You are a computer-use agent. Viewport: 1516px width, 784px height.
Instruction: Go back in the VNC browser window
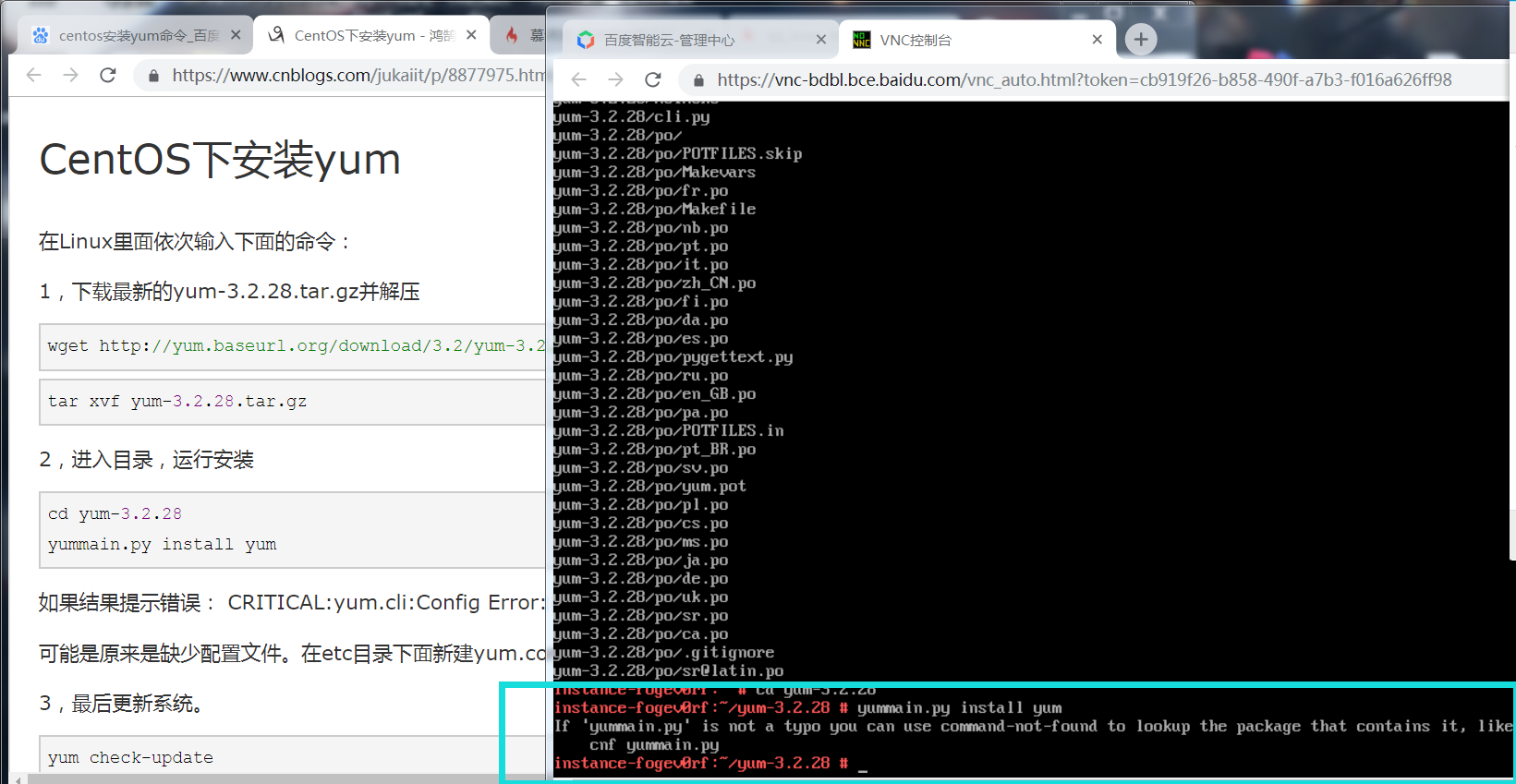point(579,79)
